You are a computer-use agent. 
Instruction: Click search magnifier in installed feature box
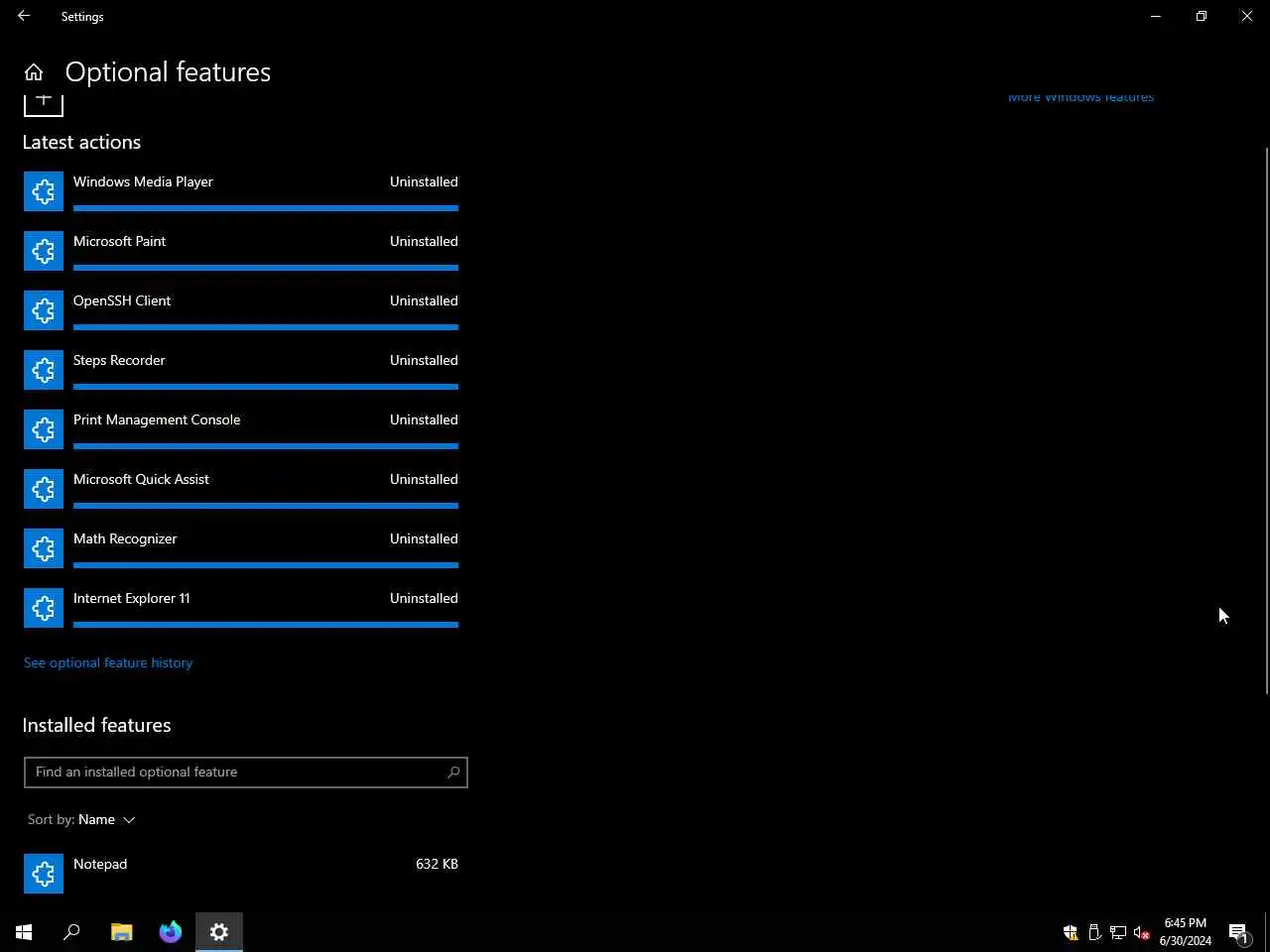[x=453, y=773]
